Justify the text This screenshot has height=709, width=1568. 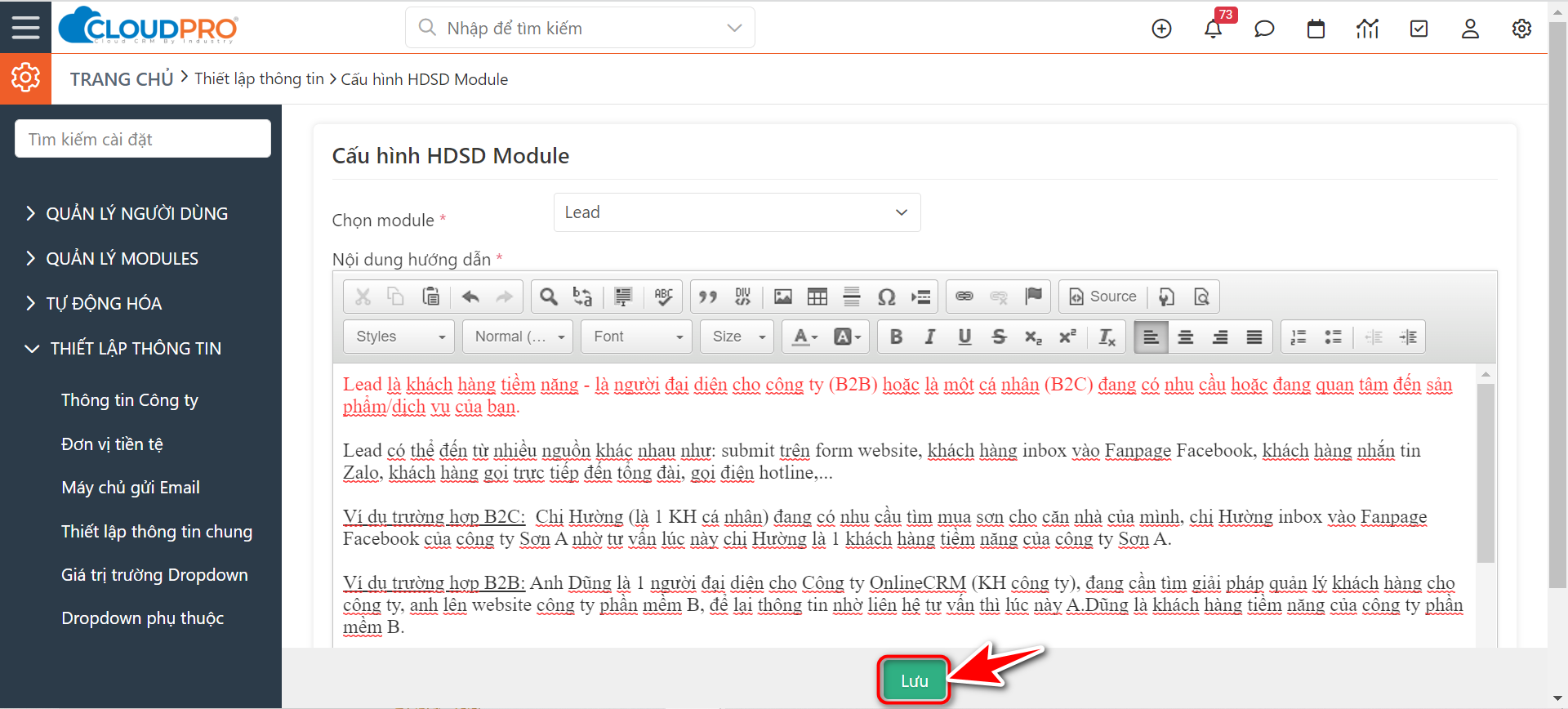[x=1254, y=337]
